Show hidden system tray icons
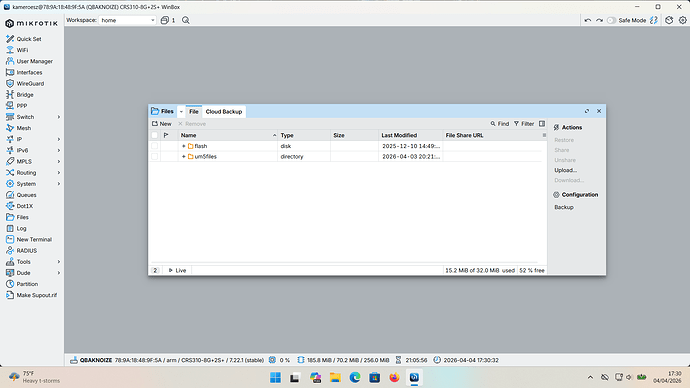This screenshot has height=388, width=690. click(591, 377)
